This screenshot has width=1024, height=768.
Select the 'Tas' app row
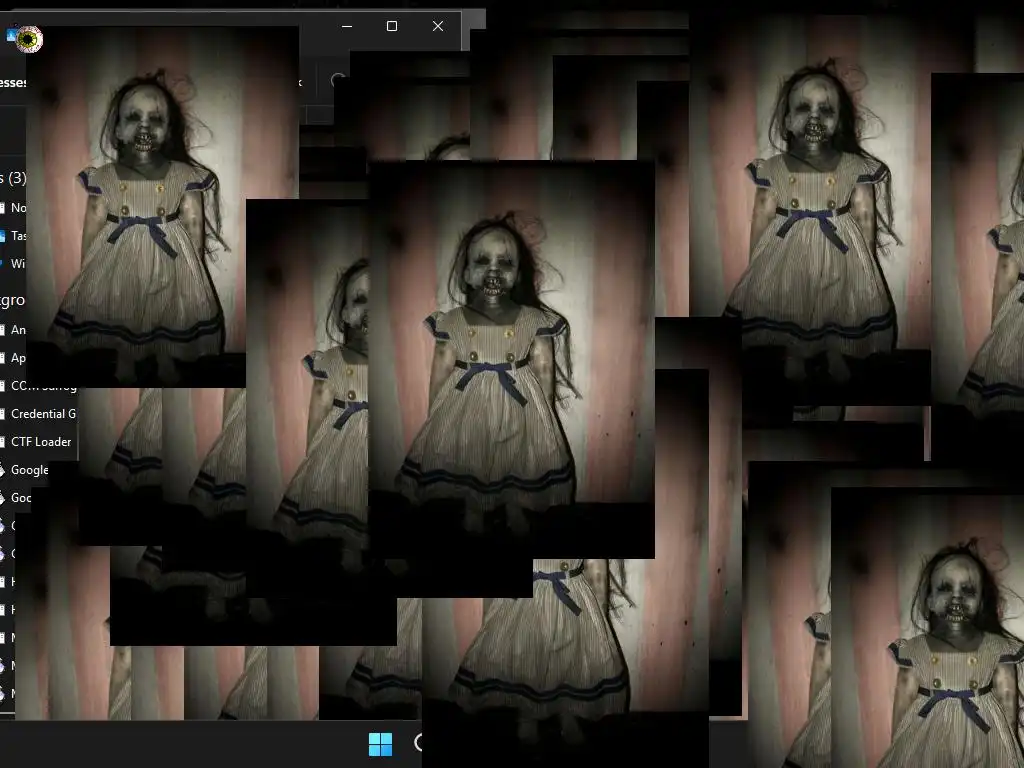(13, 236)
